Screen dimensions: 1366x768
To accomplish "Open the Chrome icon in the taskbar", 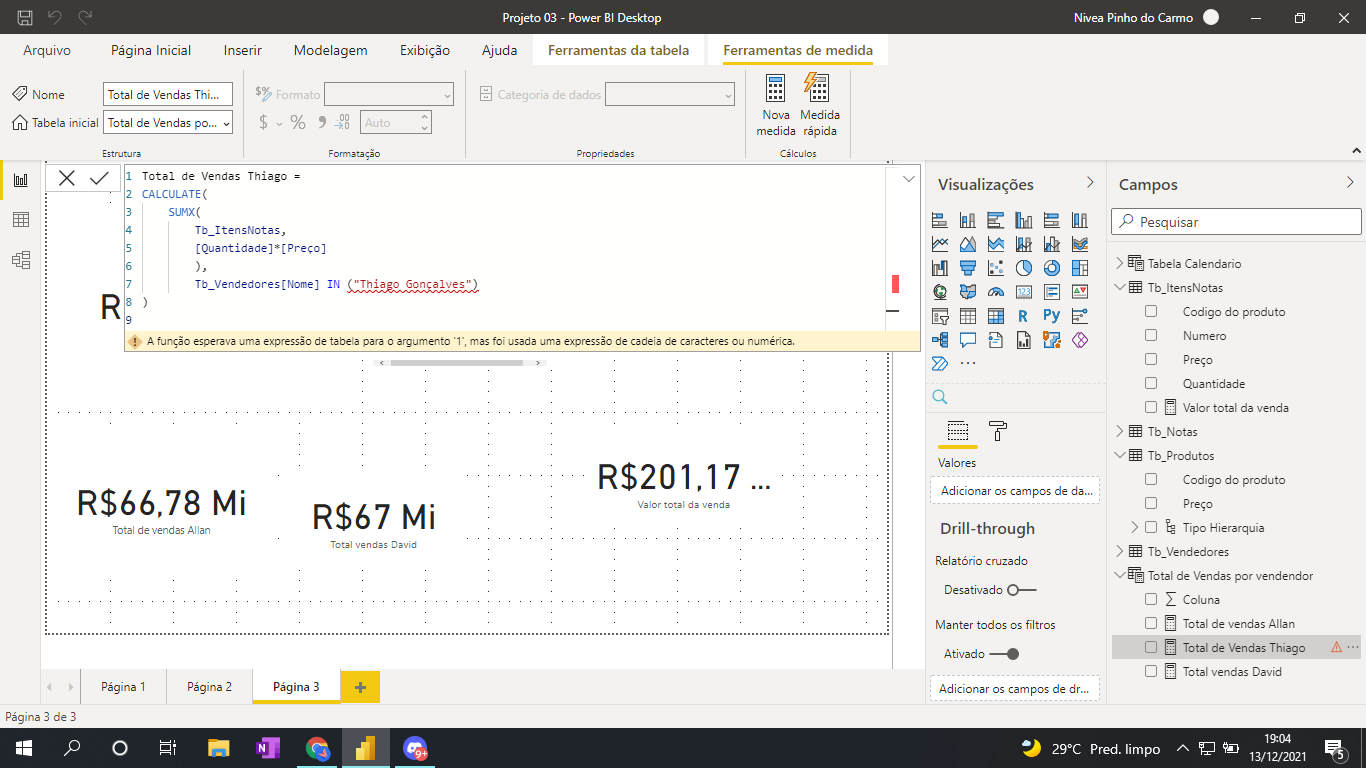I will [318, 748].
